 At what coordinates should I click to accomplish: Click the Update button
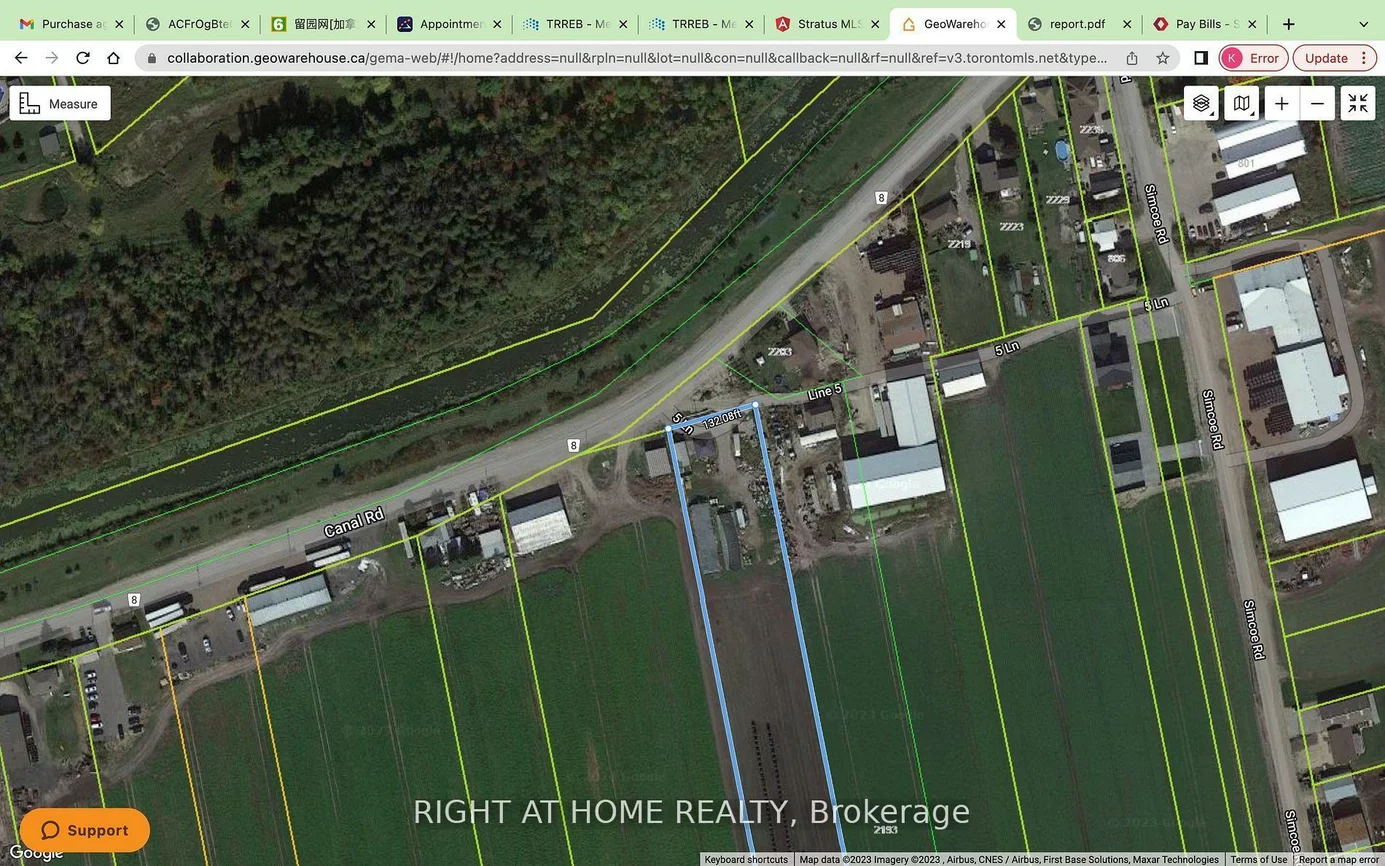click(x=1327, y=57)
